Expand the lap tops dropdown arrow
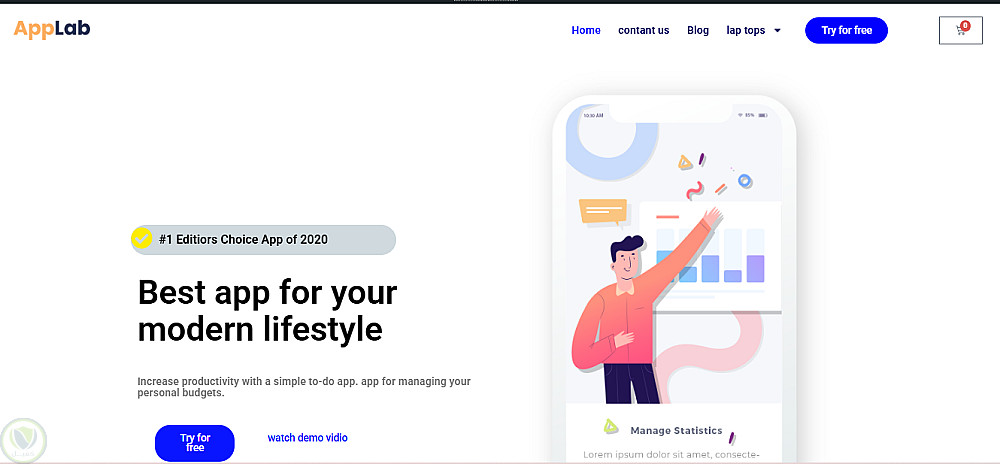This screenshot has height=464, width=1000. click(777, 31)
